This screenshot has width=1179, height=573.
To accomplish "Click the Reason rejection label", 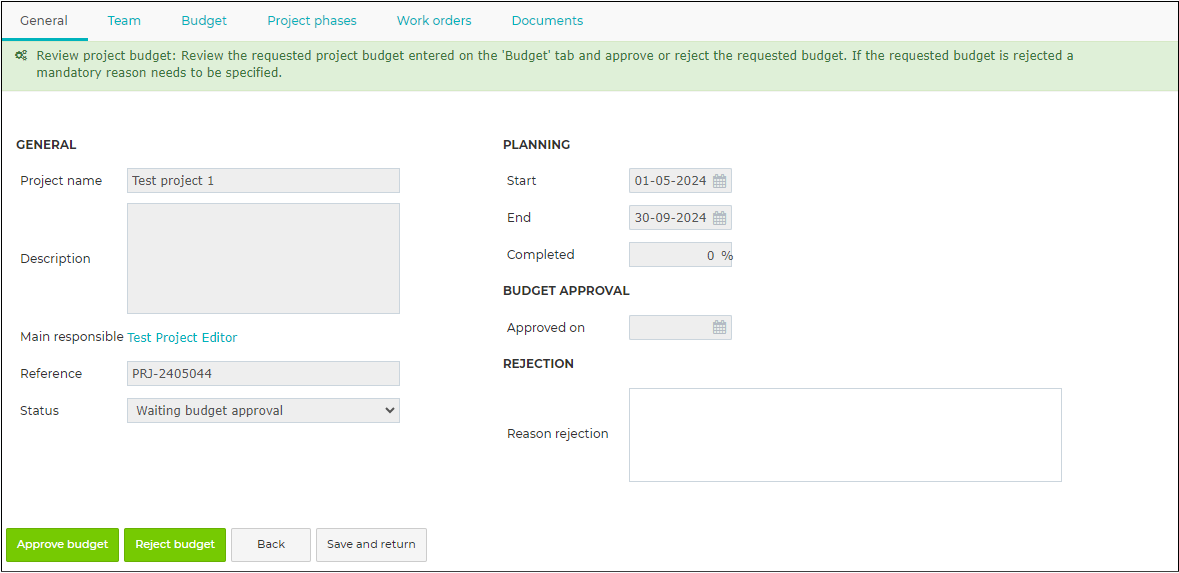I will pyautogui.click(x=557, y=434).
